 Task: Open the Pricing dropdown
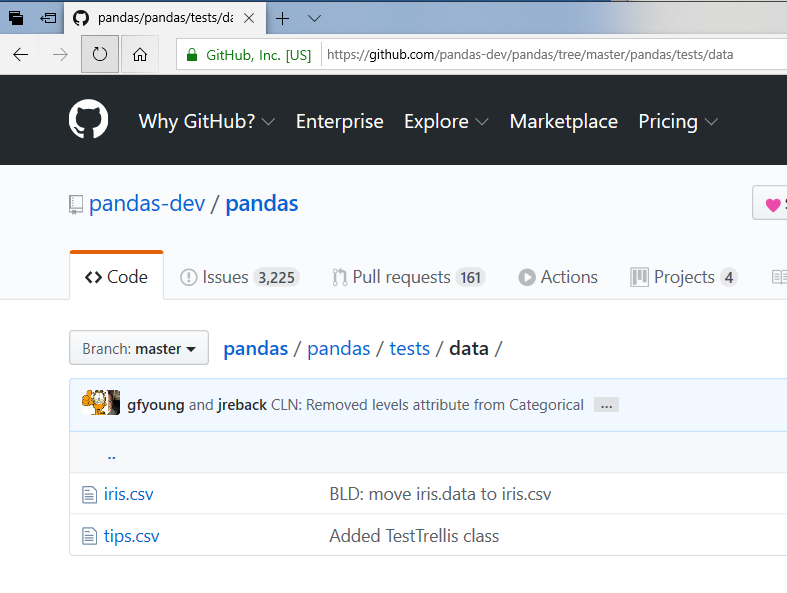coord(678,121)
